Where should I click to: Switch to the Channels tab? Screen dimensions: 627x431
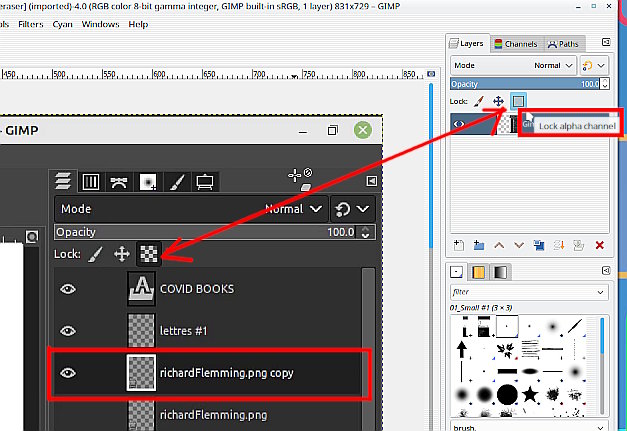point(516,44)
